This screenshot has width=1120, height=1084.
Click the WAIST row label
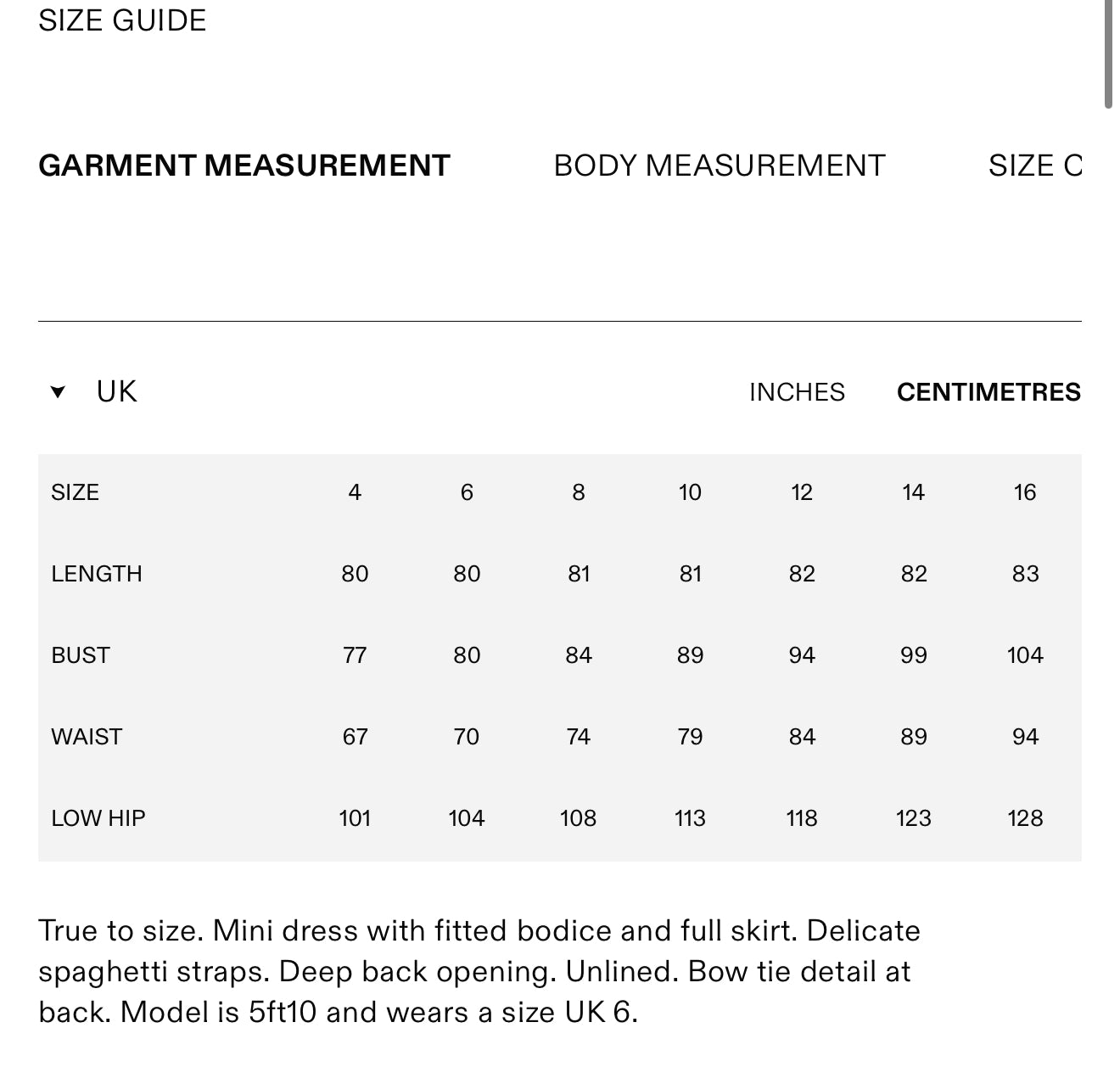click(x=87, y=737)
